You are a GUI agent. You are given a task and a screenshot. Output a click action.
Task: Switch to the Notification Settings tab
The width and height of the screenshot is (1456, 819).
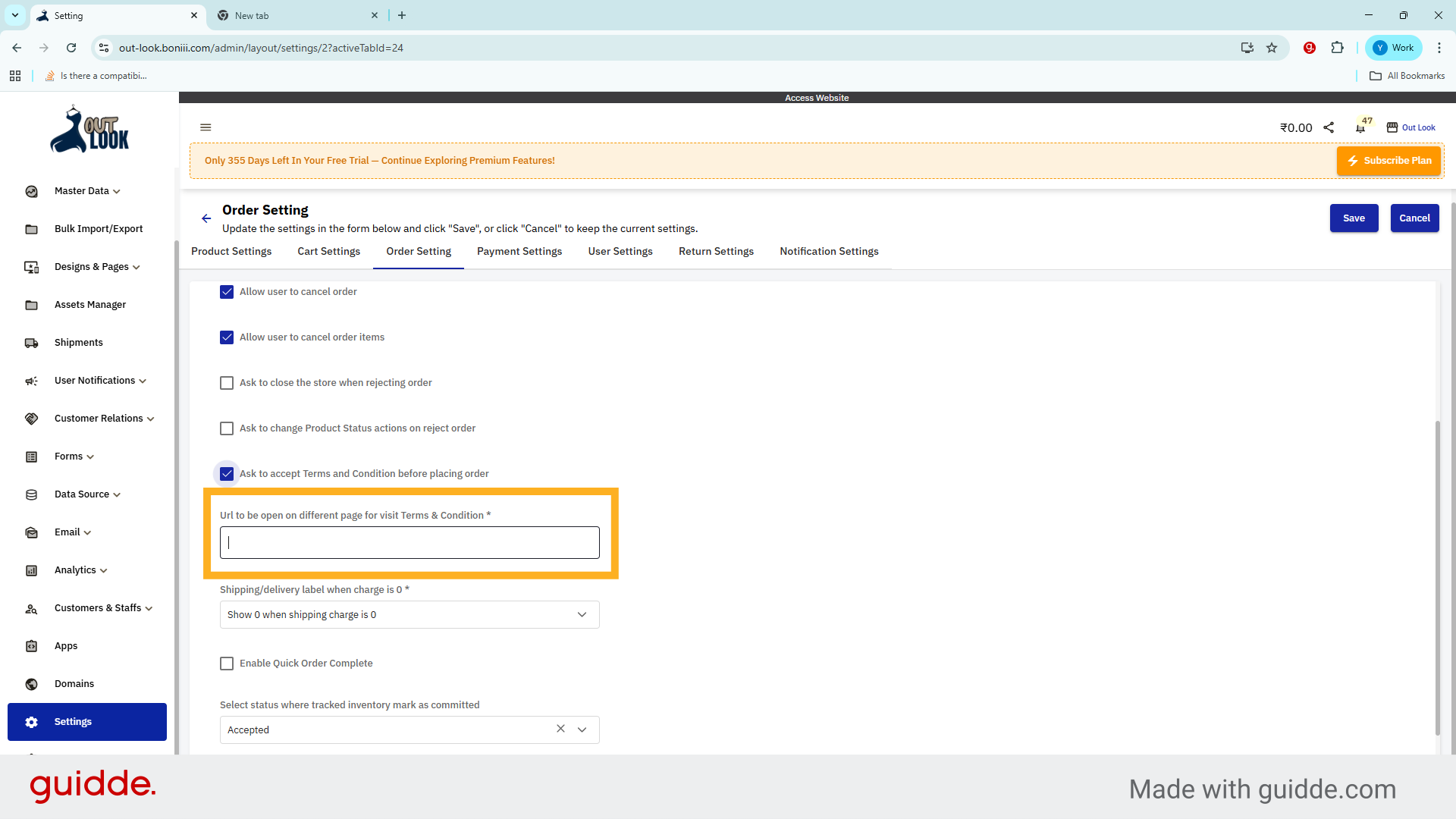(x=829, y=252)
